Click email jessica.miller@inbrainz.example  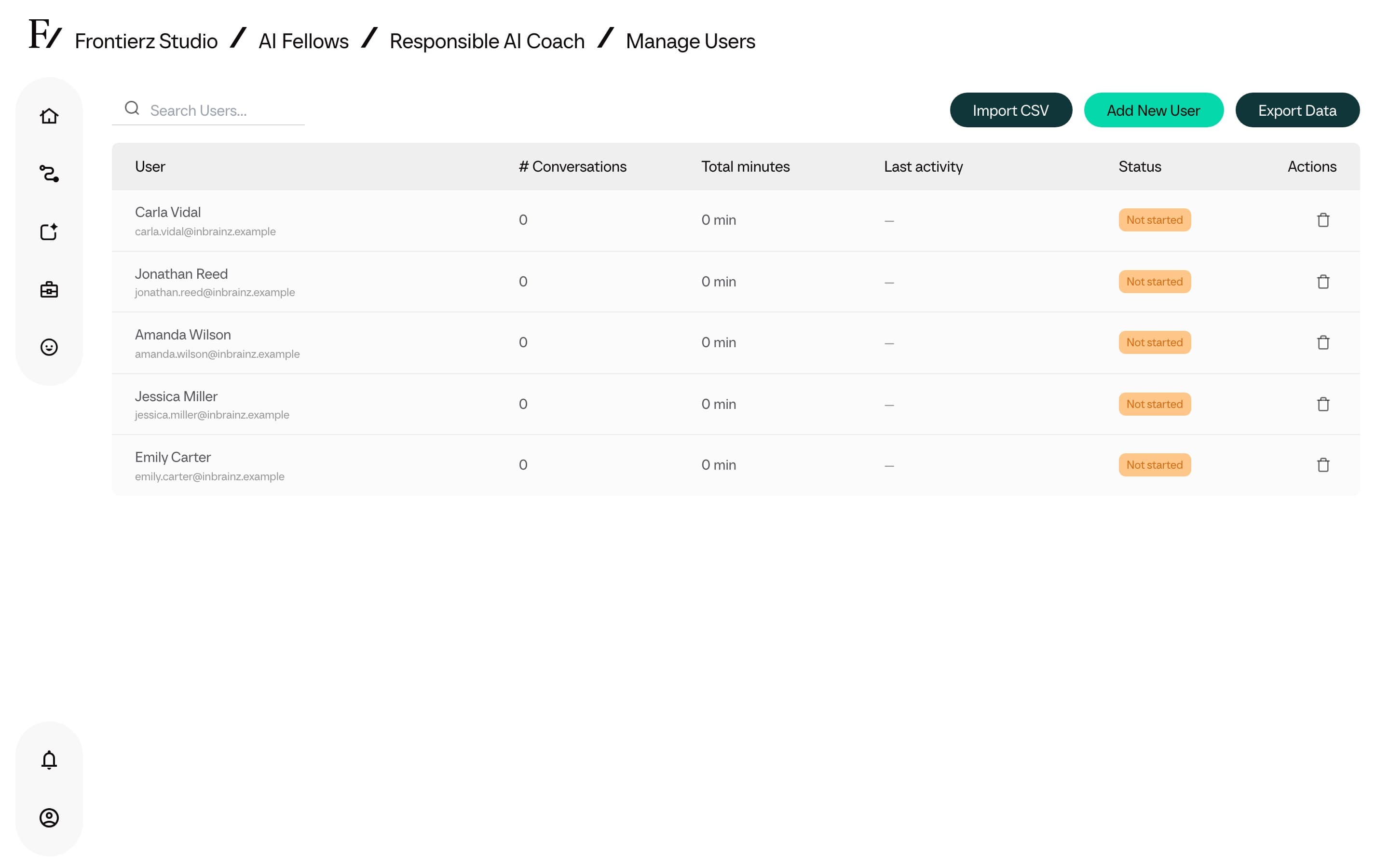pos(212,415)
